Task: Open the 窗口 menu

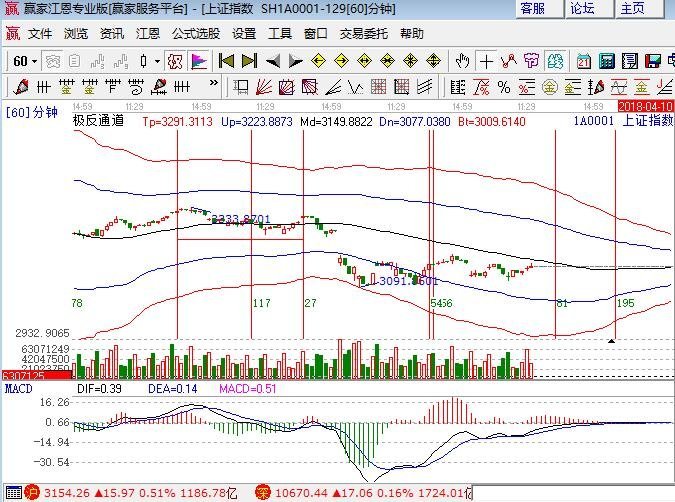Action: (x=316, y=34)
